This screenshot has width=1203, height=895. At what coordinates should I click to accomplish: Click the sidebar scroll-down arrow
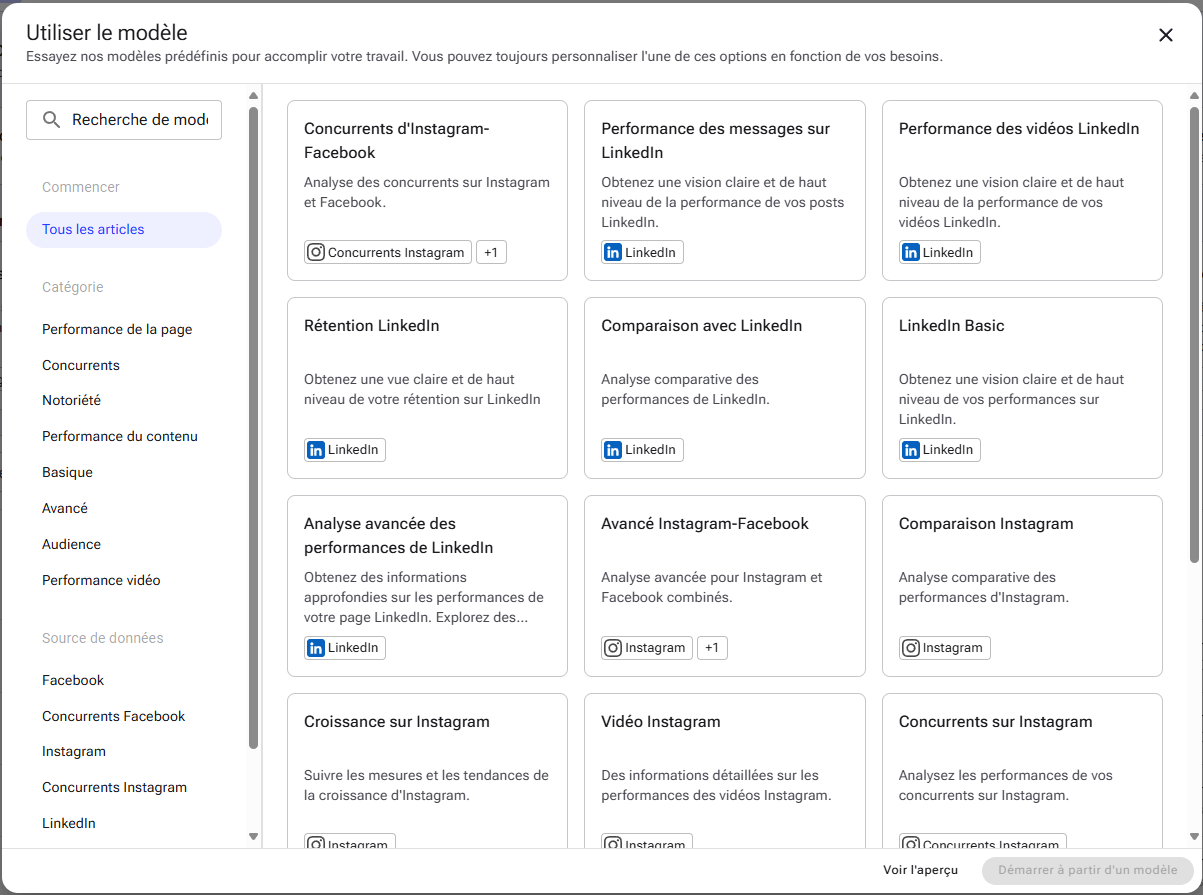pos(253,836)
